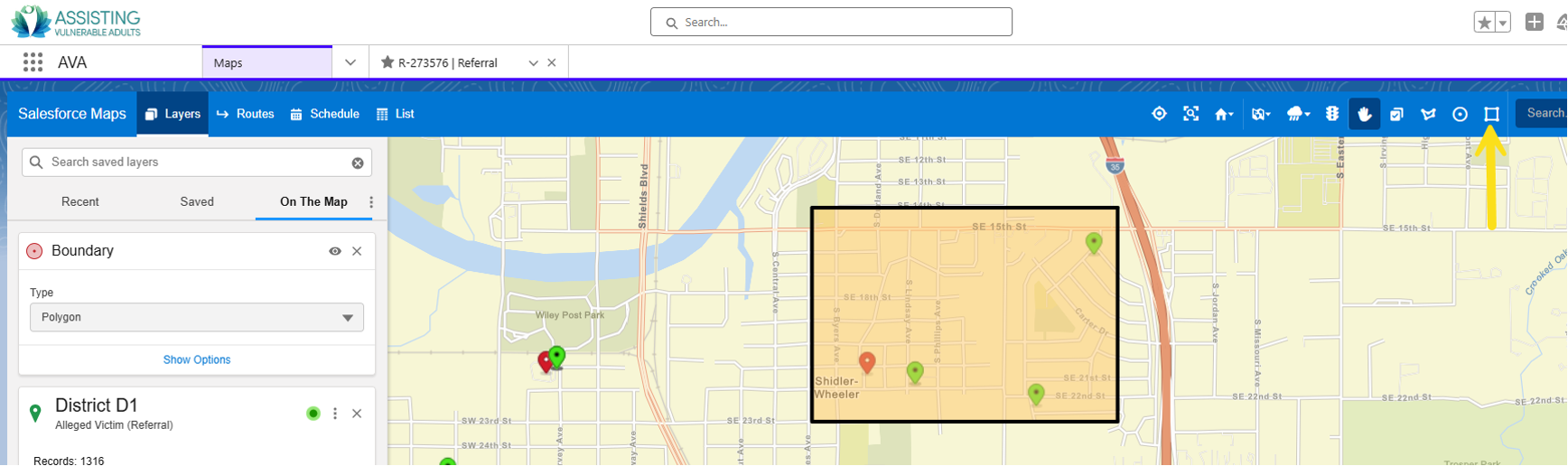Screen dimensions: 1568x466
Task: Clear the Search saved layers field
Action: click(x=358, y=163)
